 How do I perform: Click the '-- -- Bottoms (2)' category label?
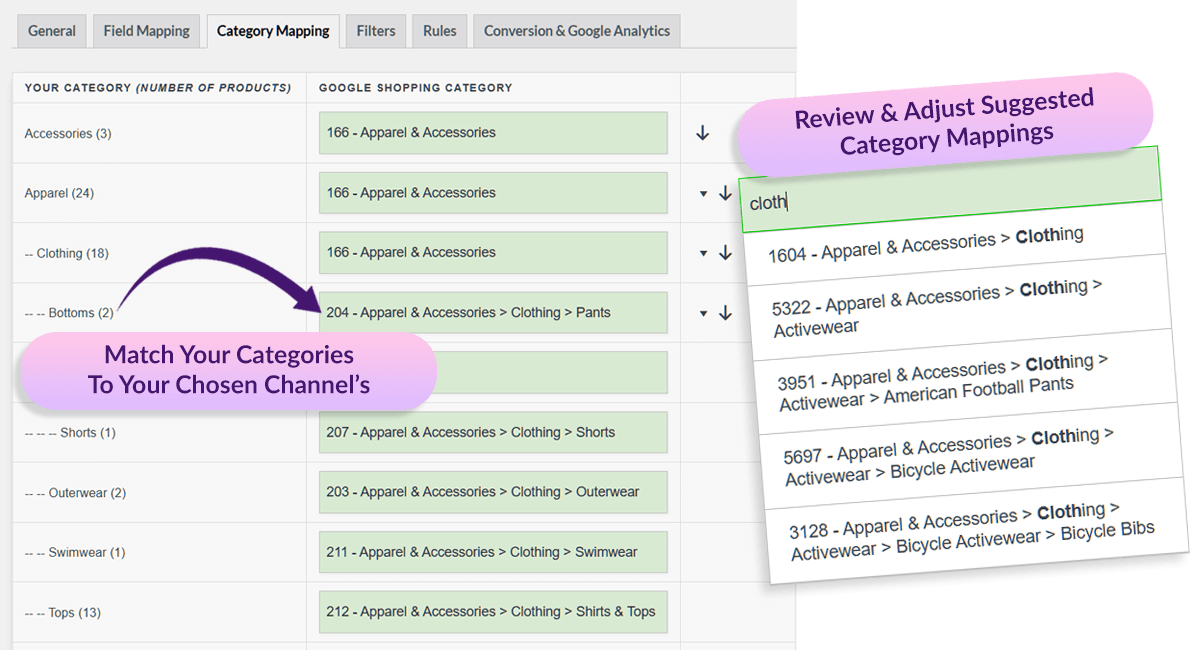coord(69,313)
